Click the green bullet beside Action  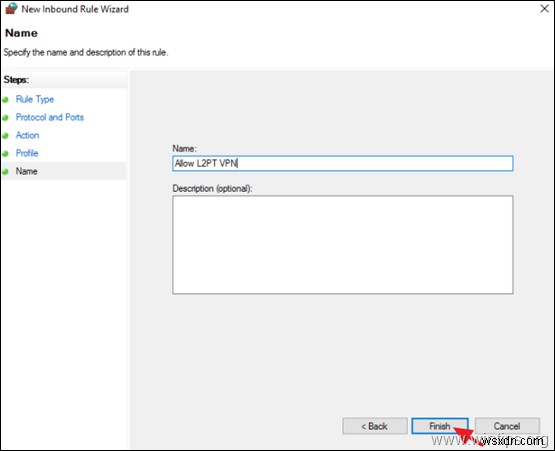tap(5, 136)
